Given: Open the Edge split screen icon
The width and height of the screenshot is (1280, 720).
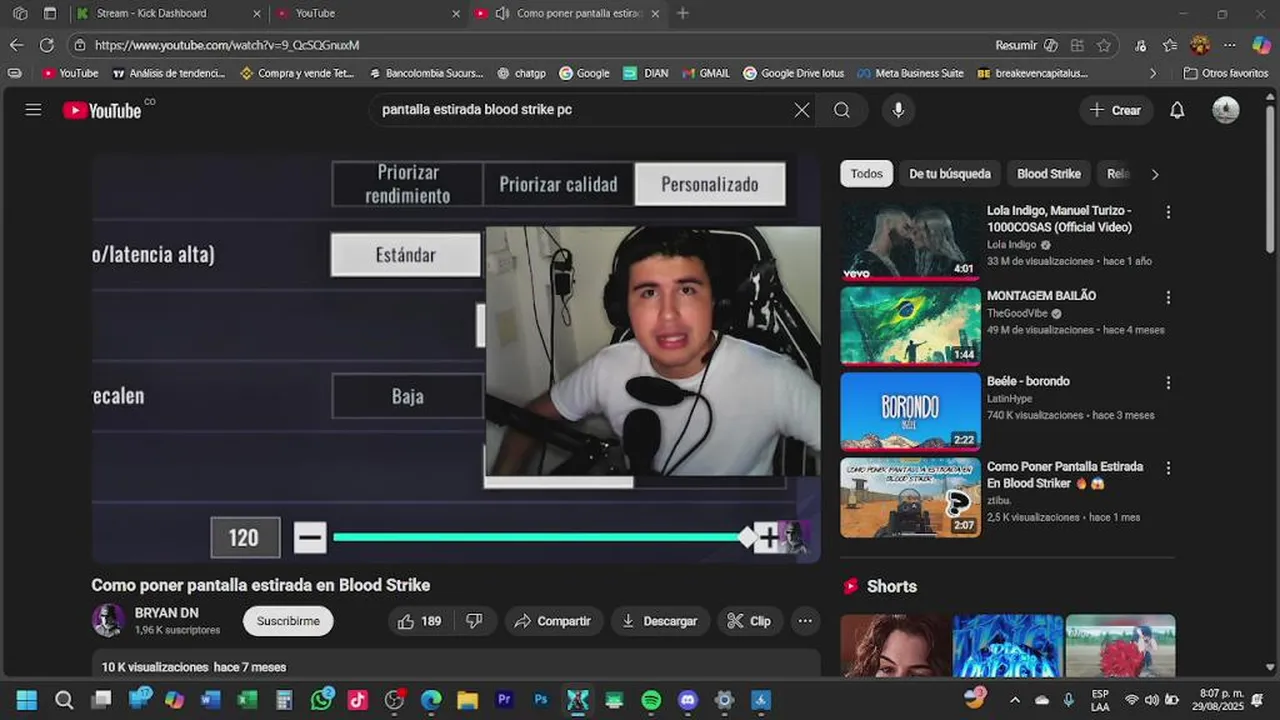Looking at the screenshot, I should pyautogui.click(x=1077, y=45).
